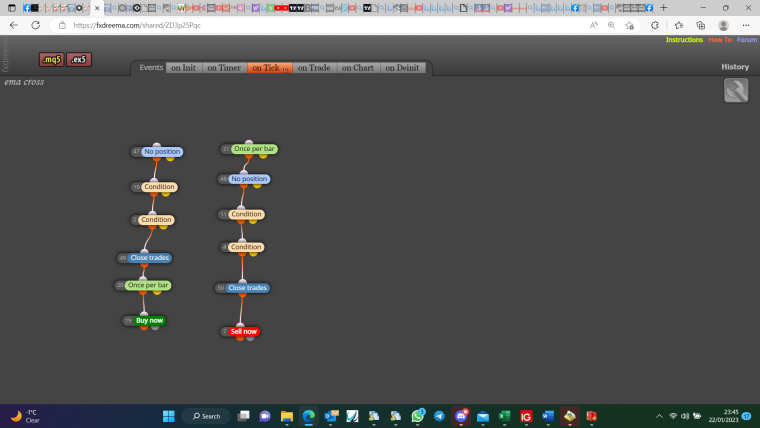
Task: Switch to the on Timer tab
Action: coord(224,68)
